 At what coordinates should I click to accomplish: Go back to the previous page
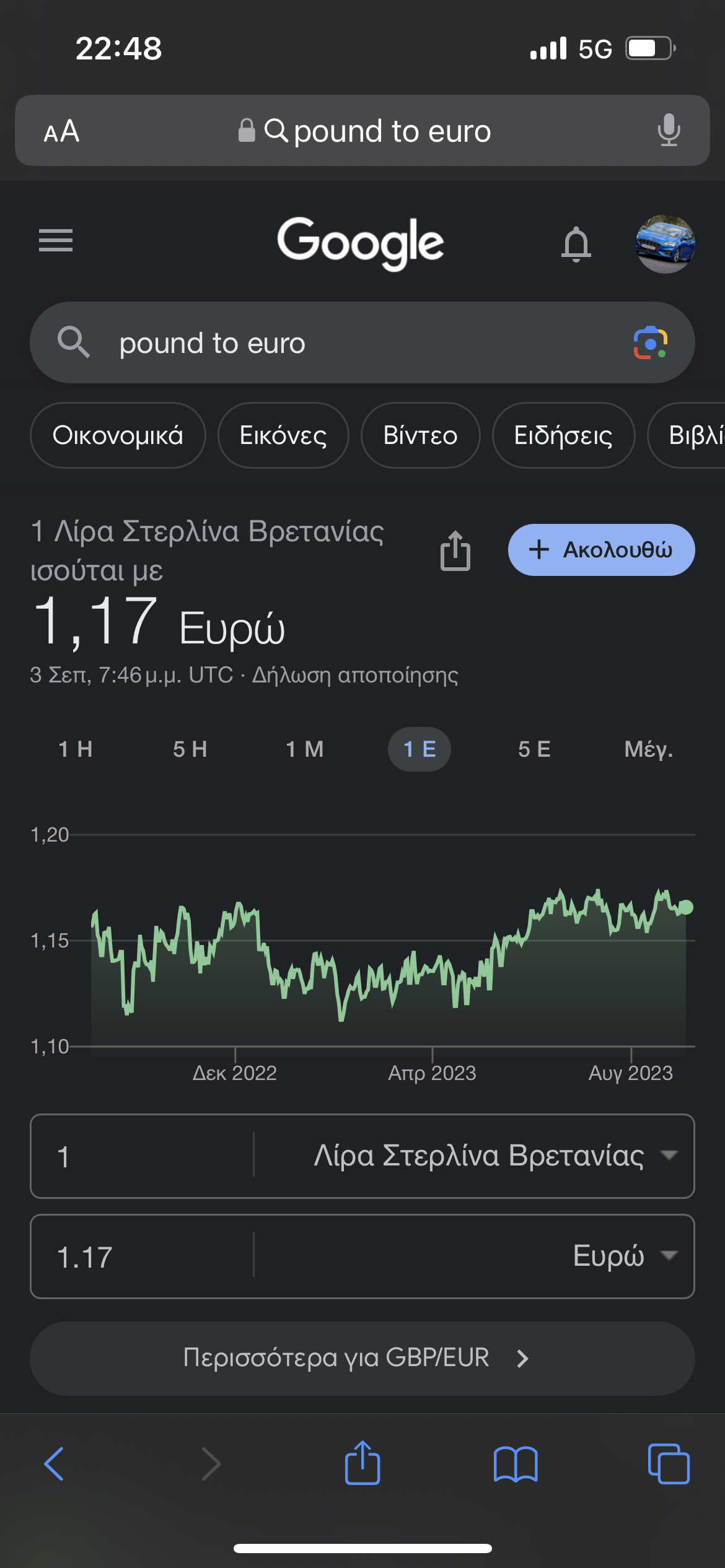(55, 1464)
